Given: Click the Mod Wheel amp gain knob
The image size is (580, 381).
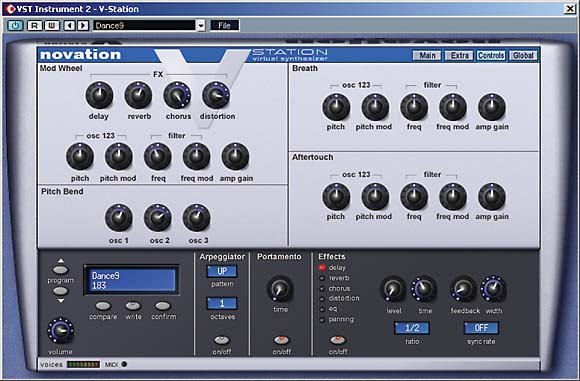Looking at the screenshot, I should coord(235,157).
